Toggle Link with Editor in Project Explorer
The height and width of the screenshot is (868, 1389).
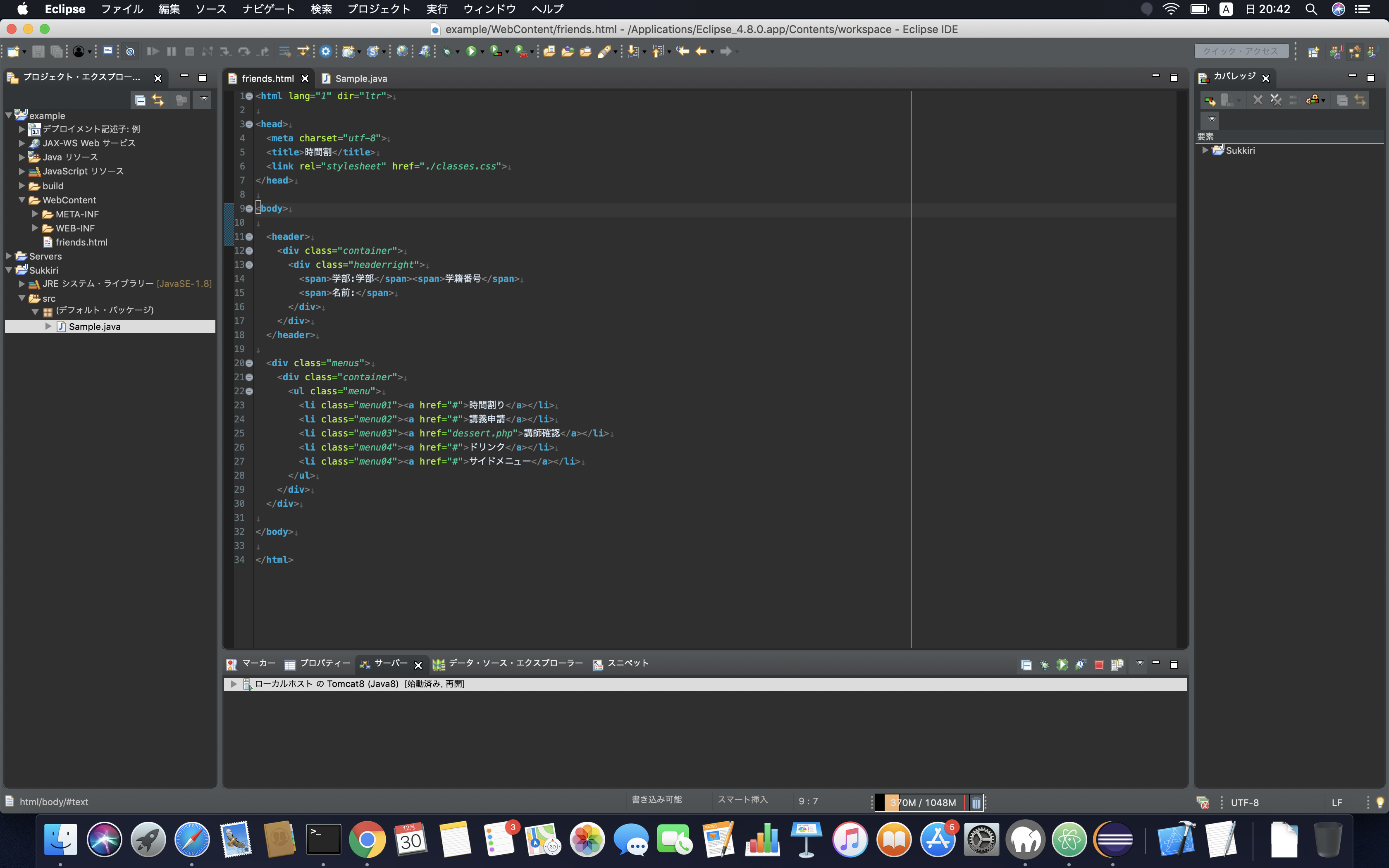pos(158,100)
